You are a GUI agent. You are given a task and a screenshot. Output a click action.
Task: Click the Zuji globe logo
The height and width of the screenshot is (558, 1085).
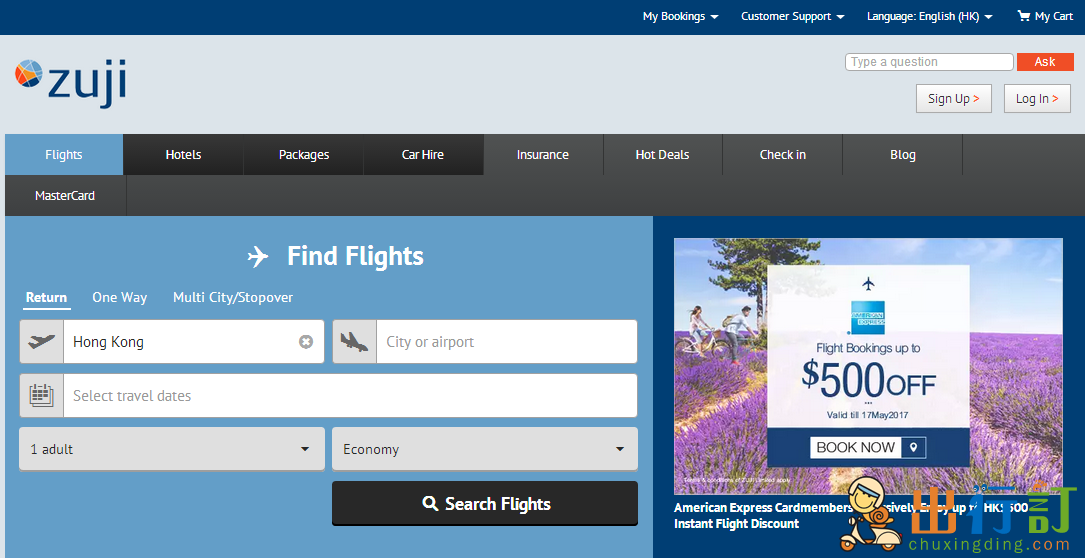[x=29, y=73]
